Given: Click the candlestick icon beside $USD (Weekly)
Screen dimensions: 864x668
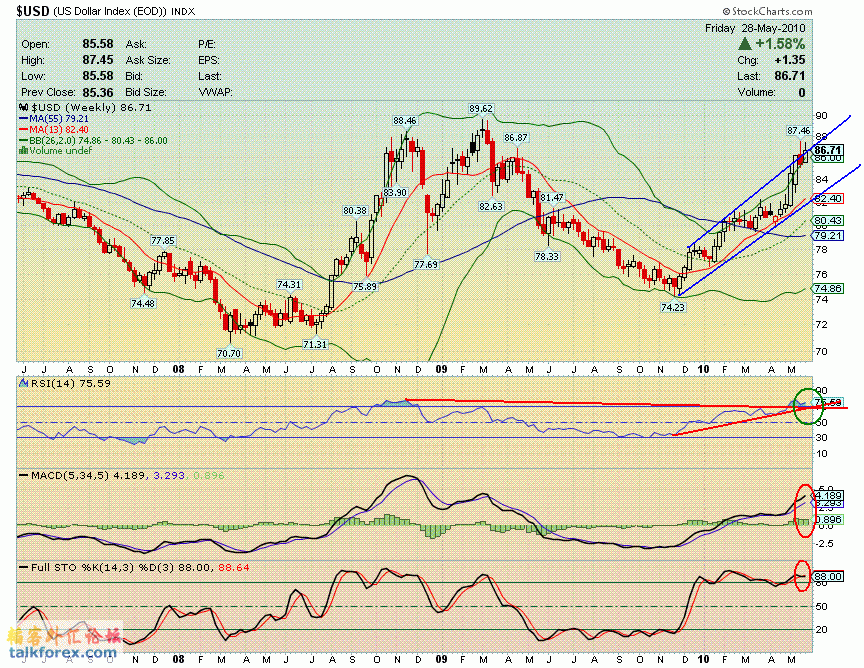Looking at the screenshot, I should 24,107.
